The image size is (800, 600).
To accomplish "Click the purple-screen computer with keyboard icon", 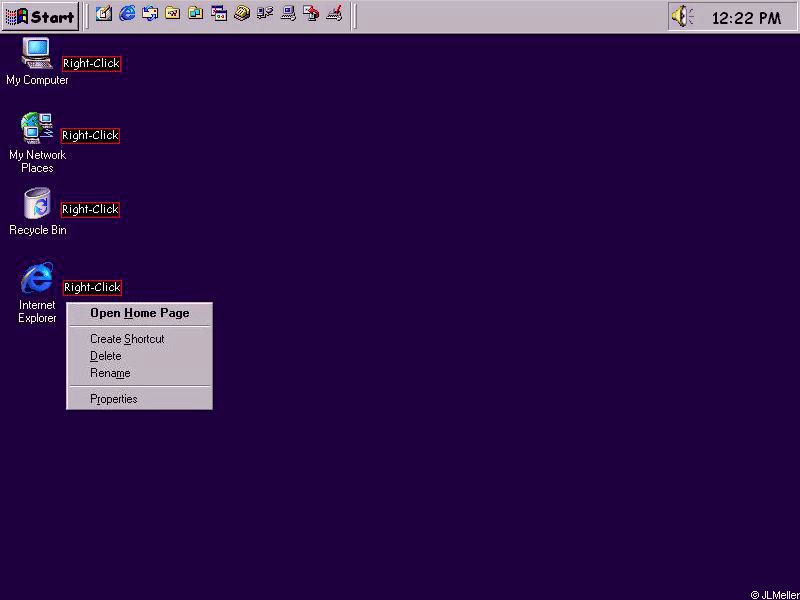I will [288, 14].
